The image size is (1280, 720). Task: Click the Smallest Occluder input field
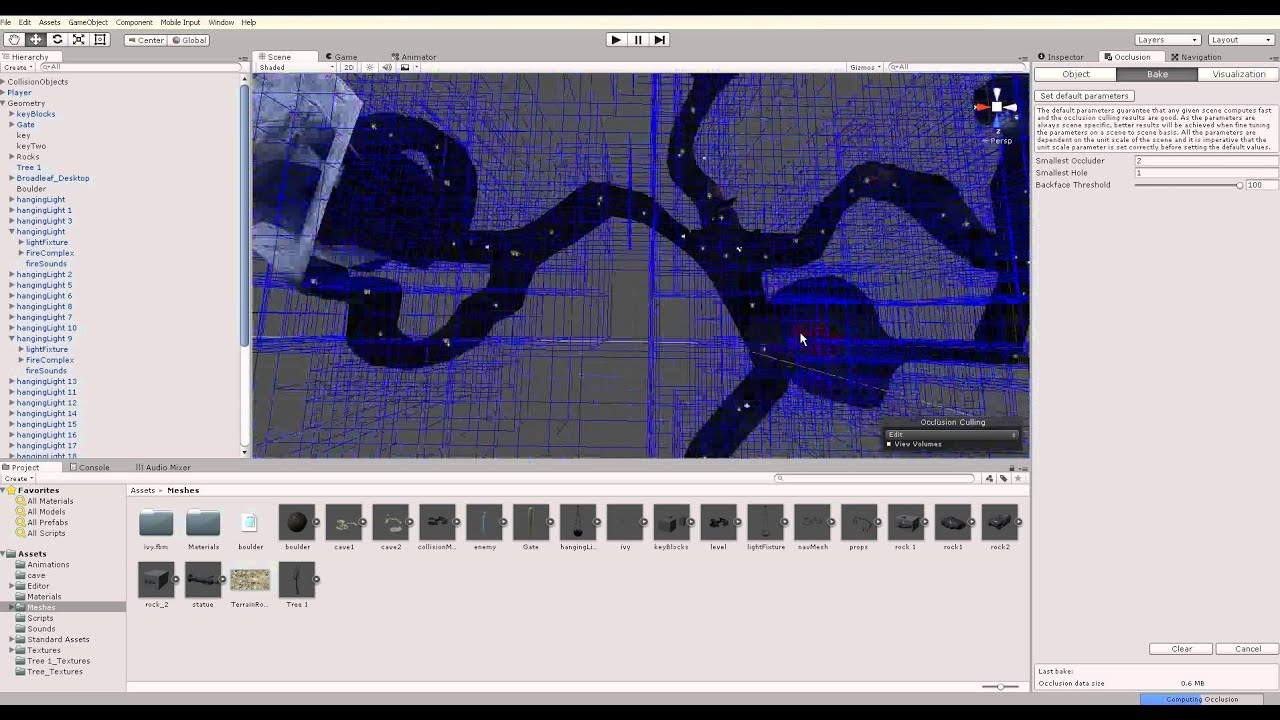1206,161
